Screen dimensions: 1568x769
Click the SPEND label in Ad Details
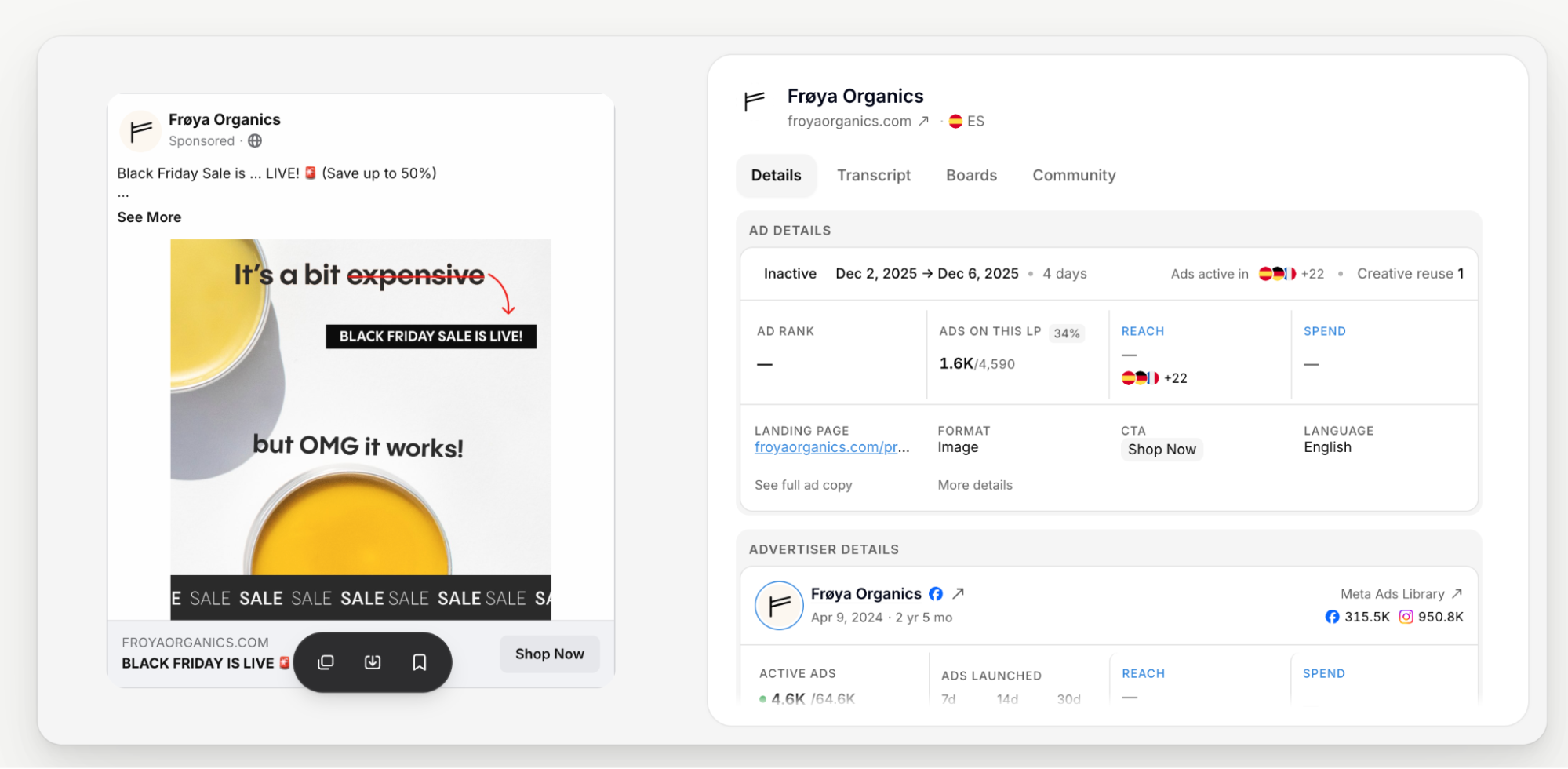pos(1325,331)
